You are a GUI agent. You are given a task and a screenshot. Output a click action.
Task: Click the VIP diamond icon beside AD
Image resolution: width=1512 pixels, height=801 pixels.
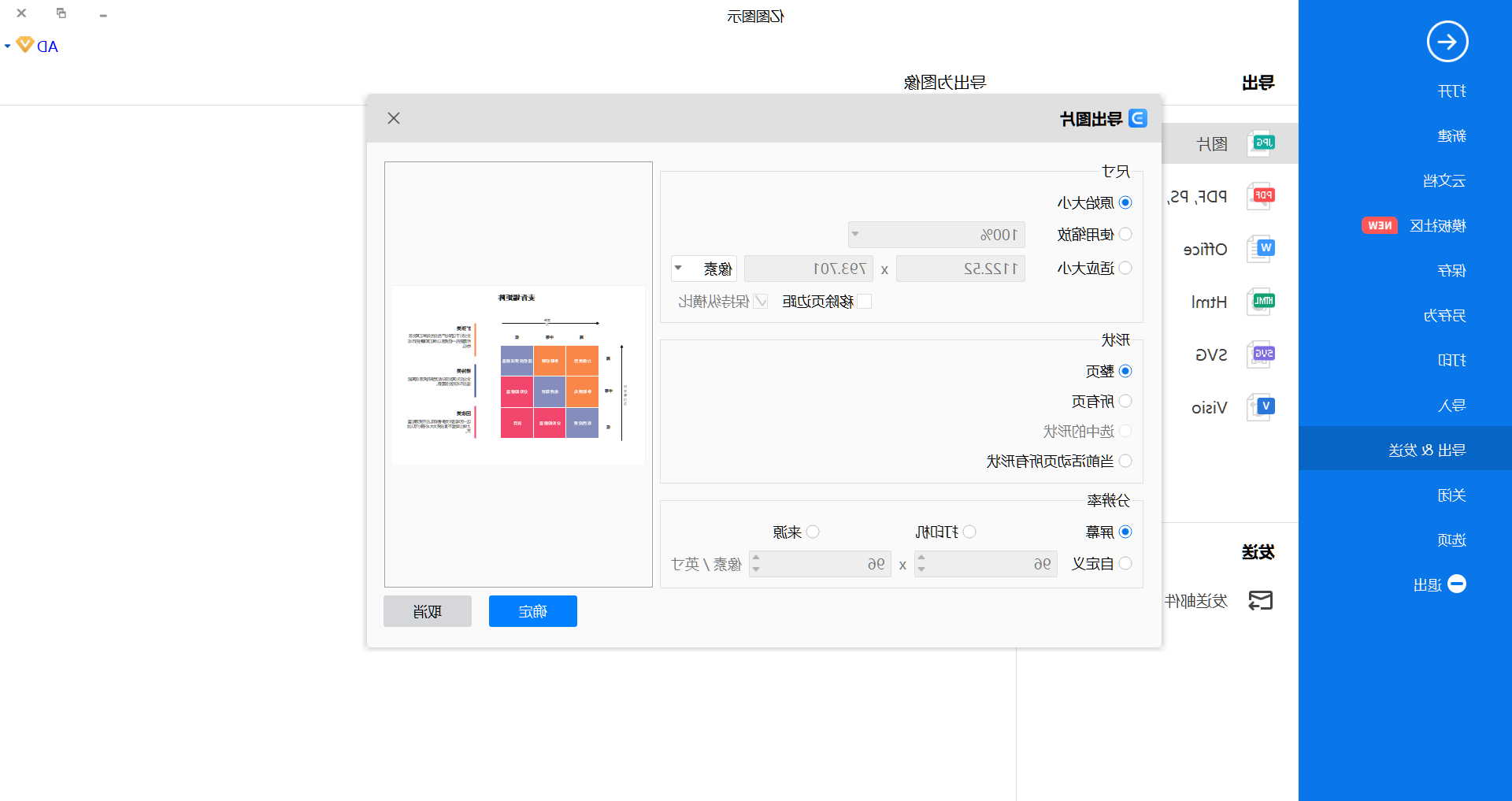tap(24, 45)
